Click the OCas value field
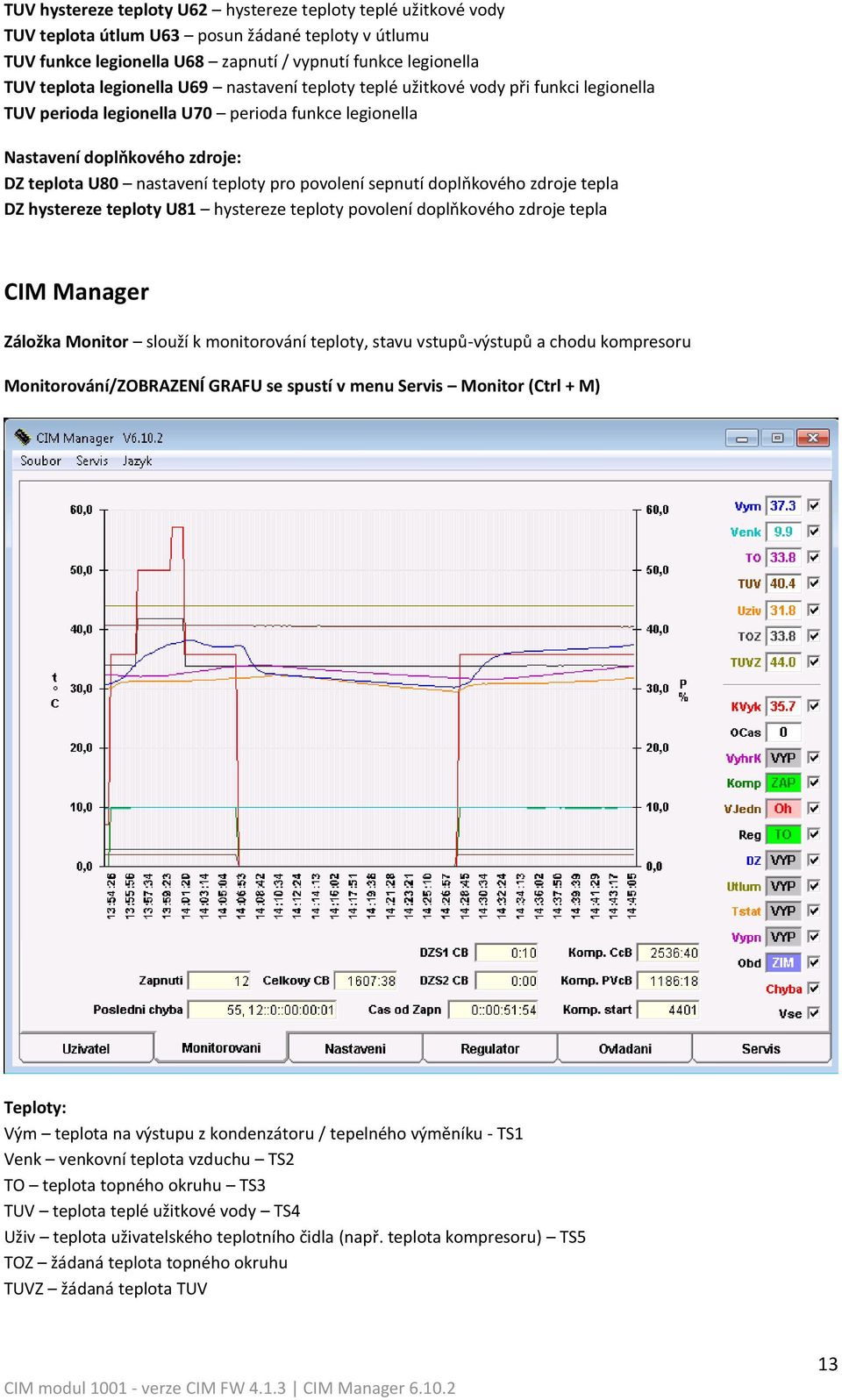The width and height of the screenshot is (842, 1400). (783, 732)
